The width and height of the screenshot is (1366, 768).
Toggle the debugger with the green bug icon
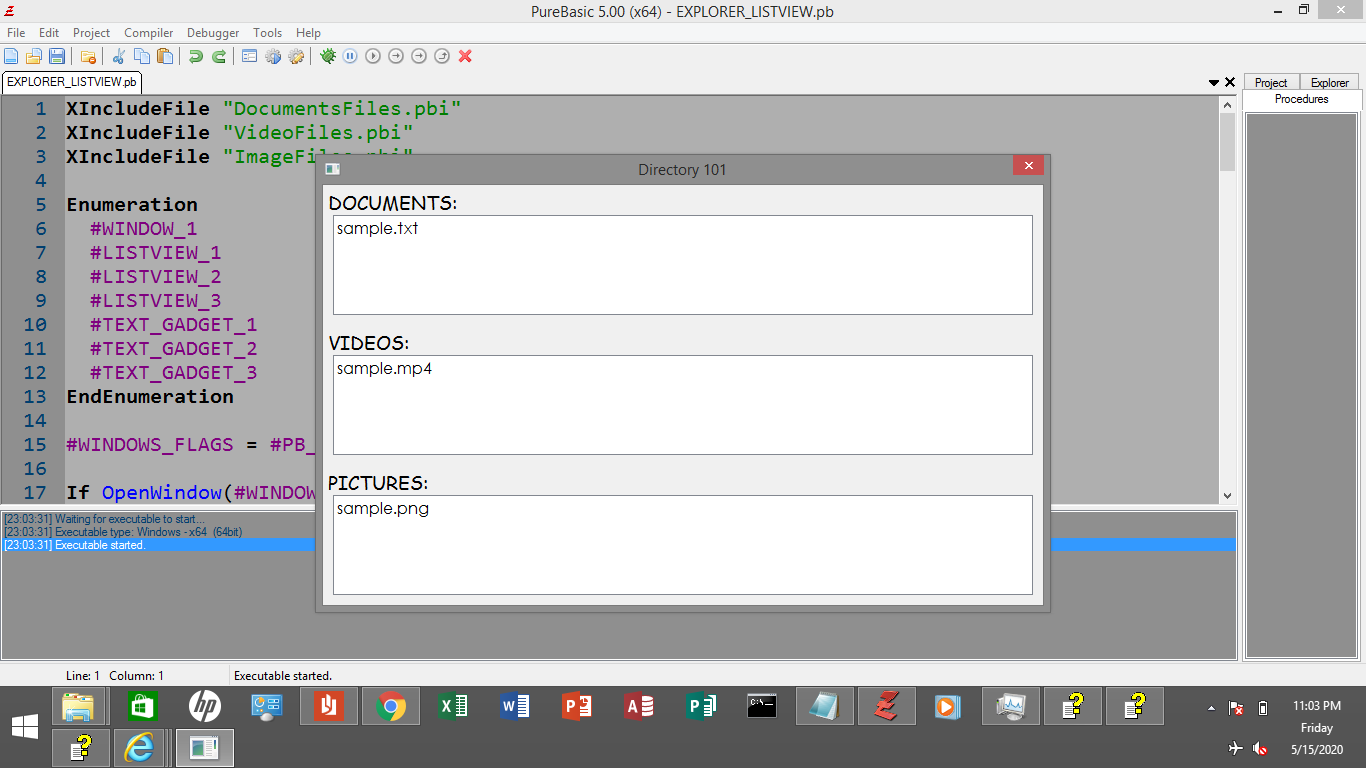[x=327, y=56]
